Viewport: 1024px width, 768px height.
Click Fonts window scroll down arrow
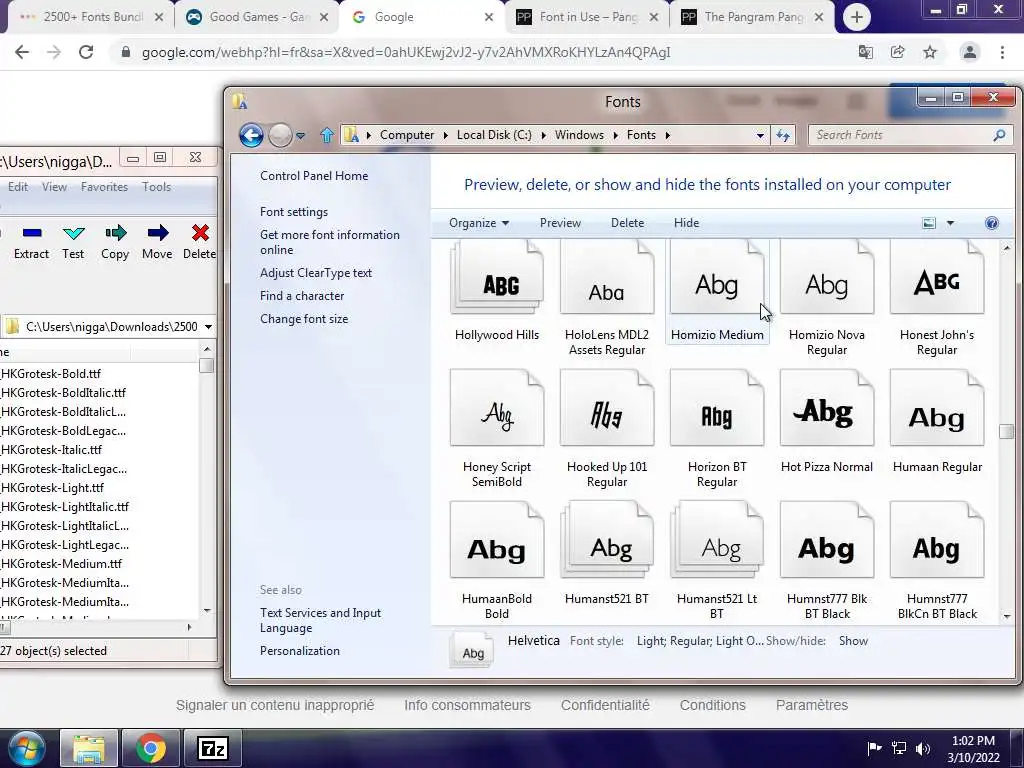click(x=1006, y=615)
